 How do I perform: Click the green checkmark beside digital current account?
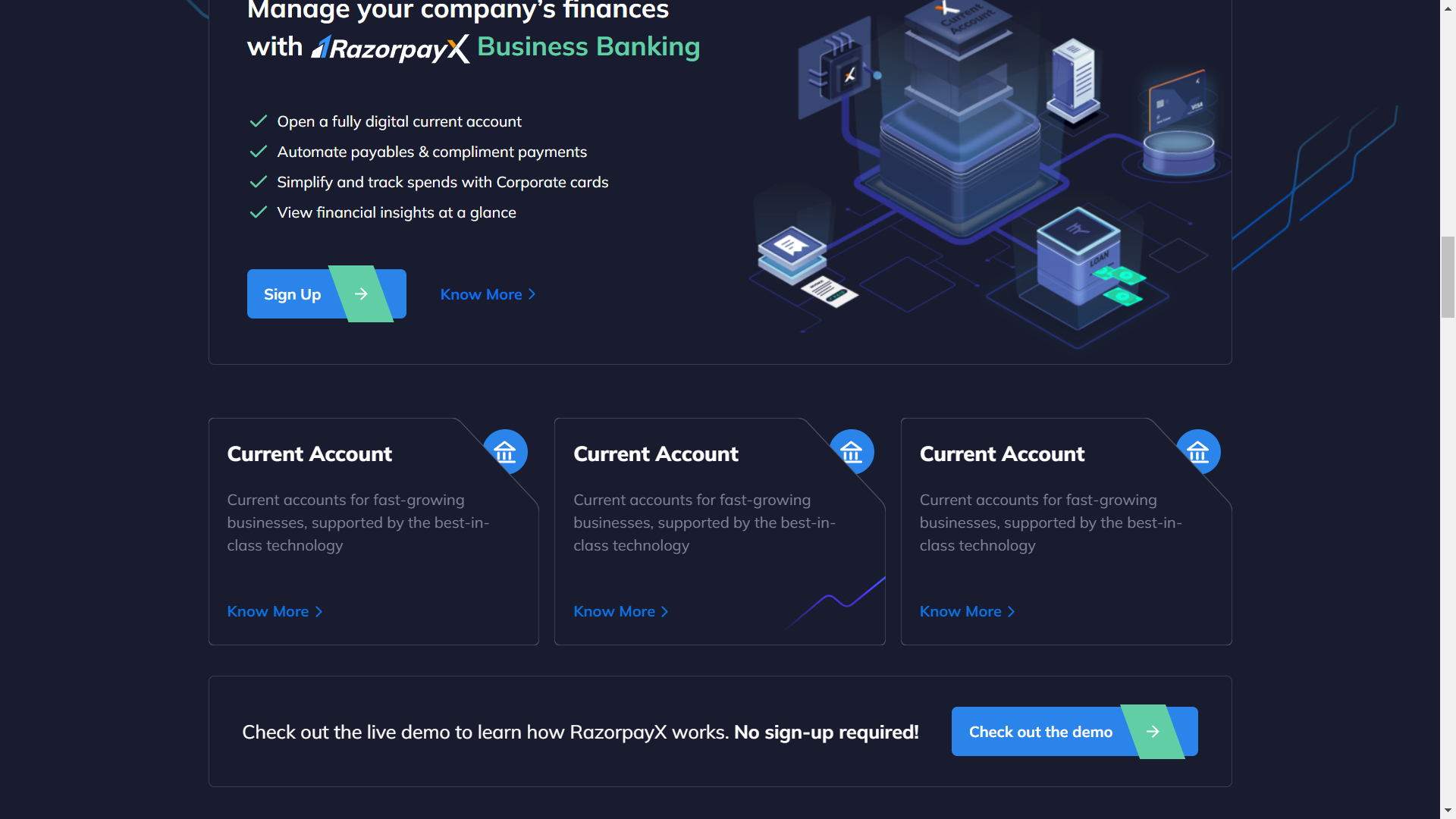tap(258, 121)
